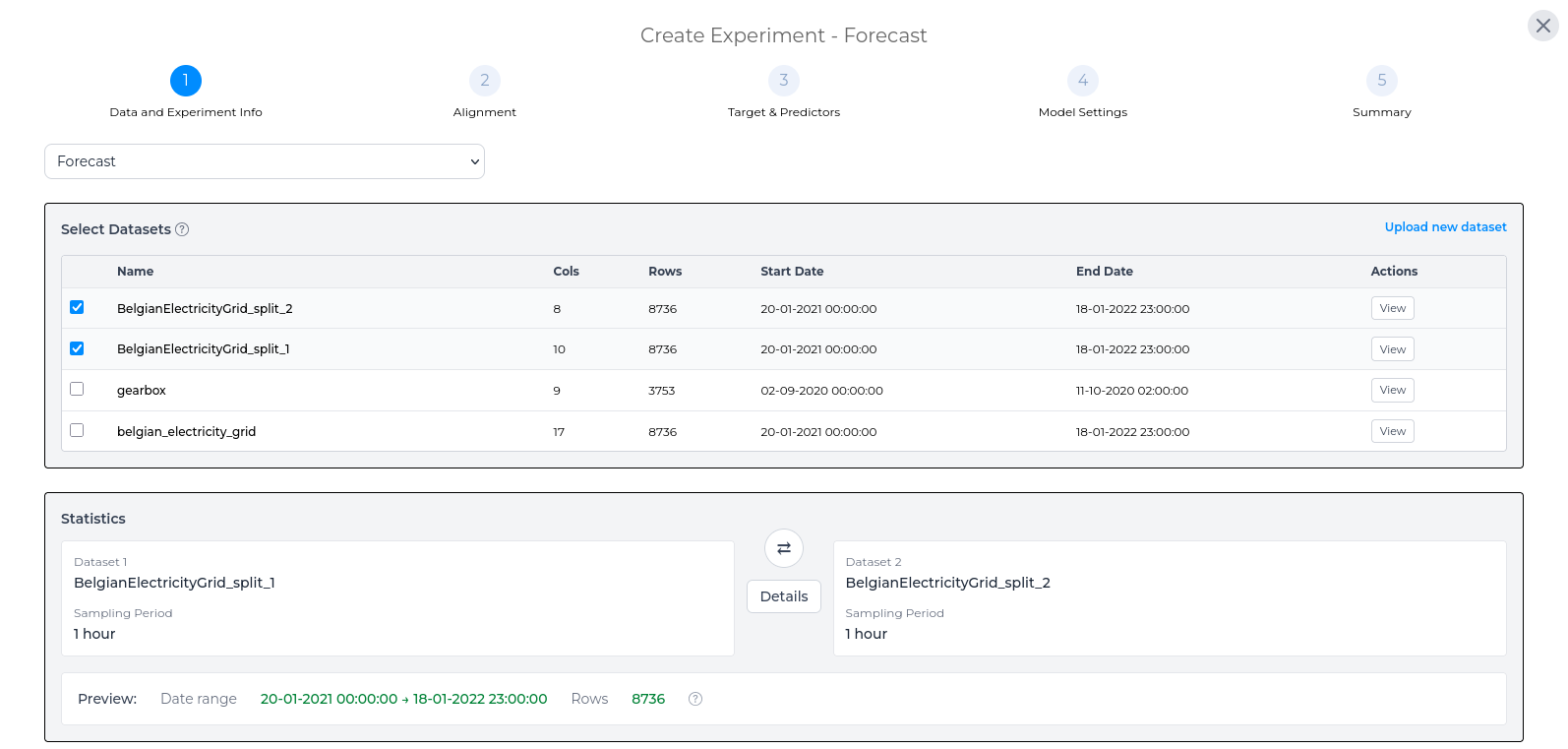Viewport: 1568px width, 749px height.
Task: View the gearbox dataset
Action: (1393, 390)
